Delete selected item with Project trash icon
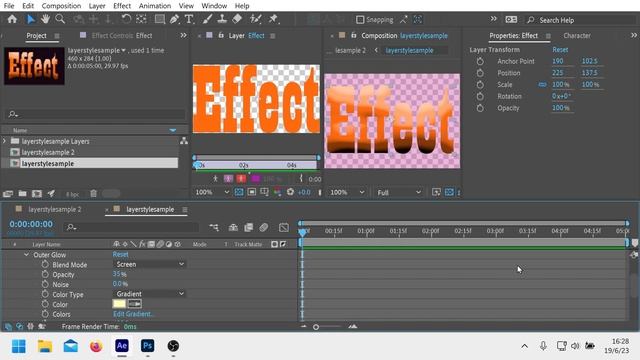 tap(93, 193)
